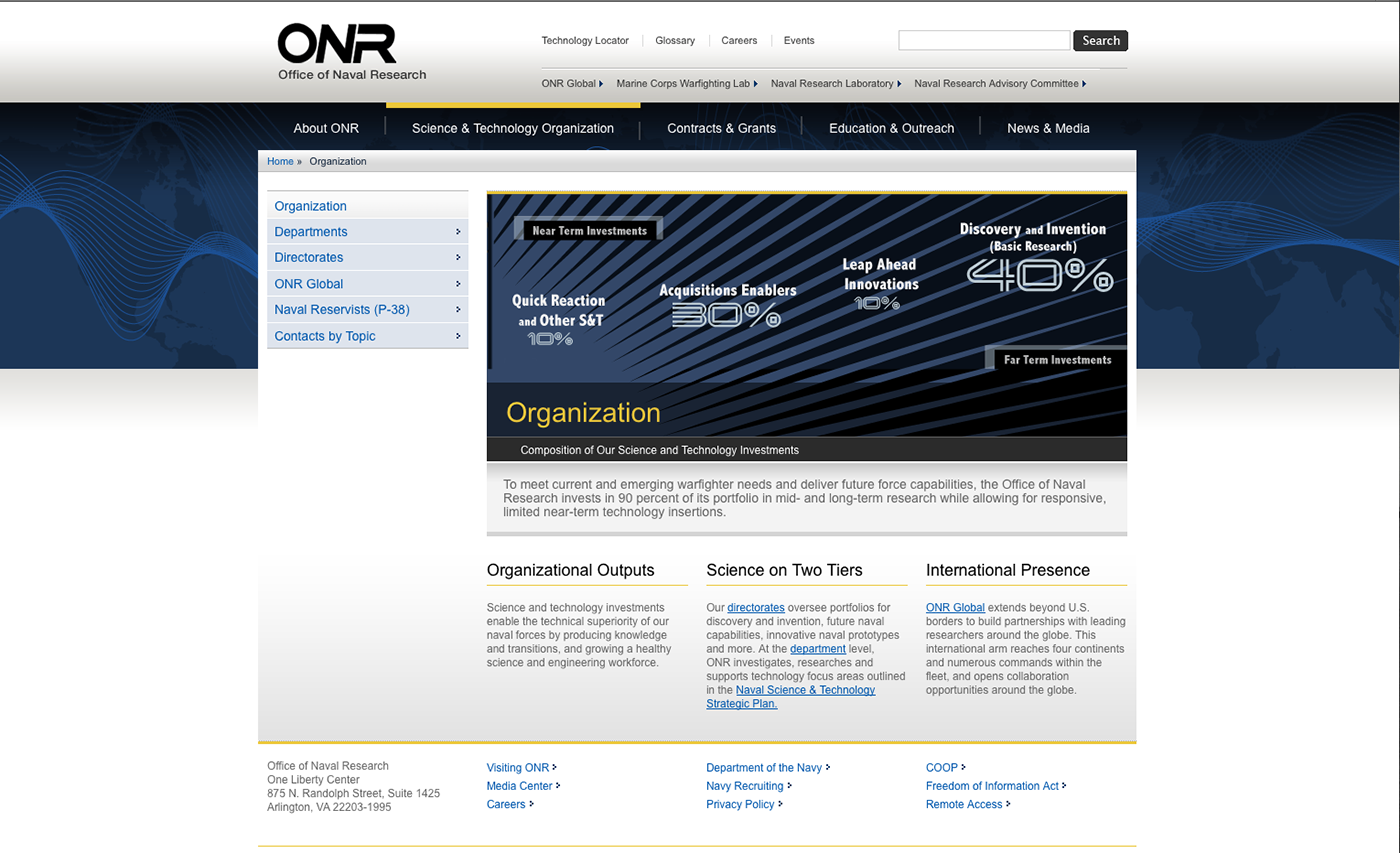This screenshot has height=853, width=1400.
Task: Expand the Marine Corps Warfighting Lab dropdown
Action: point(687,84)
